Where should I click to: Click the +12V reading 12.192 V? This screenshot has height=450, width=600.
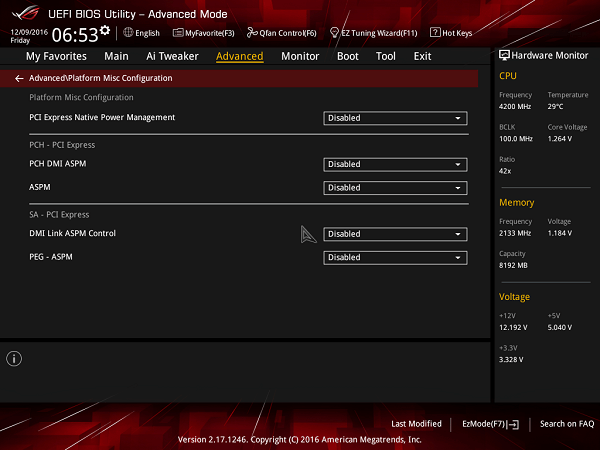point(513,328)
